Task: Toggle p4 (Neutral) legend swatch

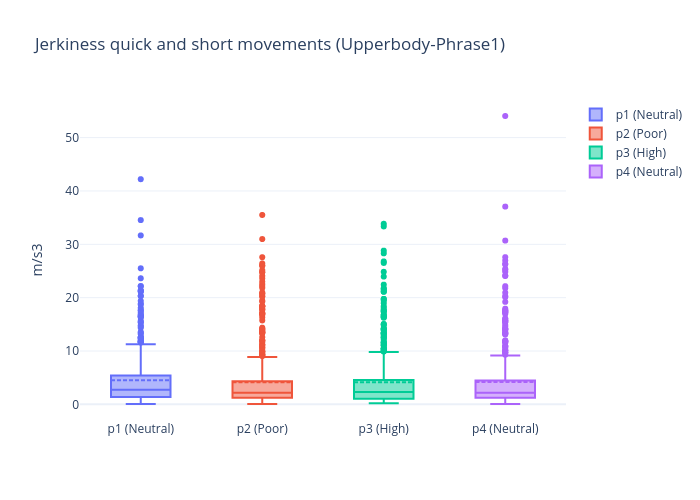Action: pyautogui.click(x=596, y=172)
